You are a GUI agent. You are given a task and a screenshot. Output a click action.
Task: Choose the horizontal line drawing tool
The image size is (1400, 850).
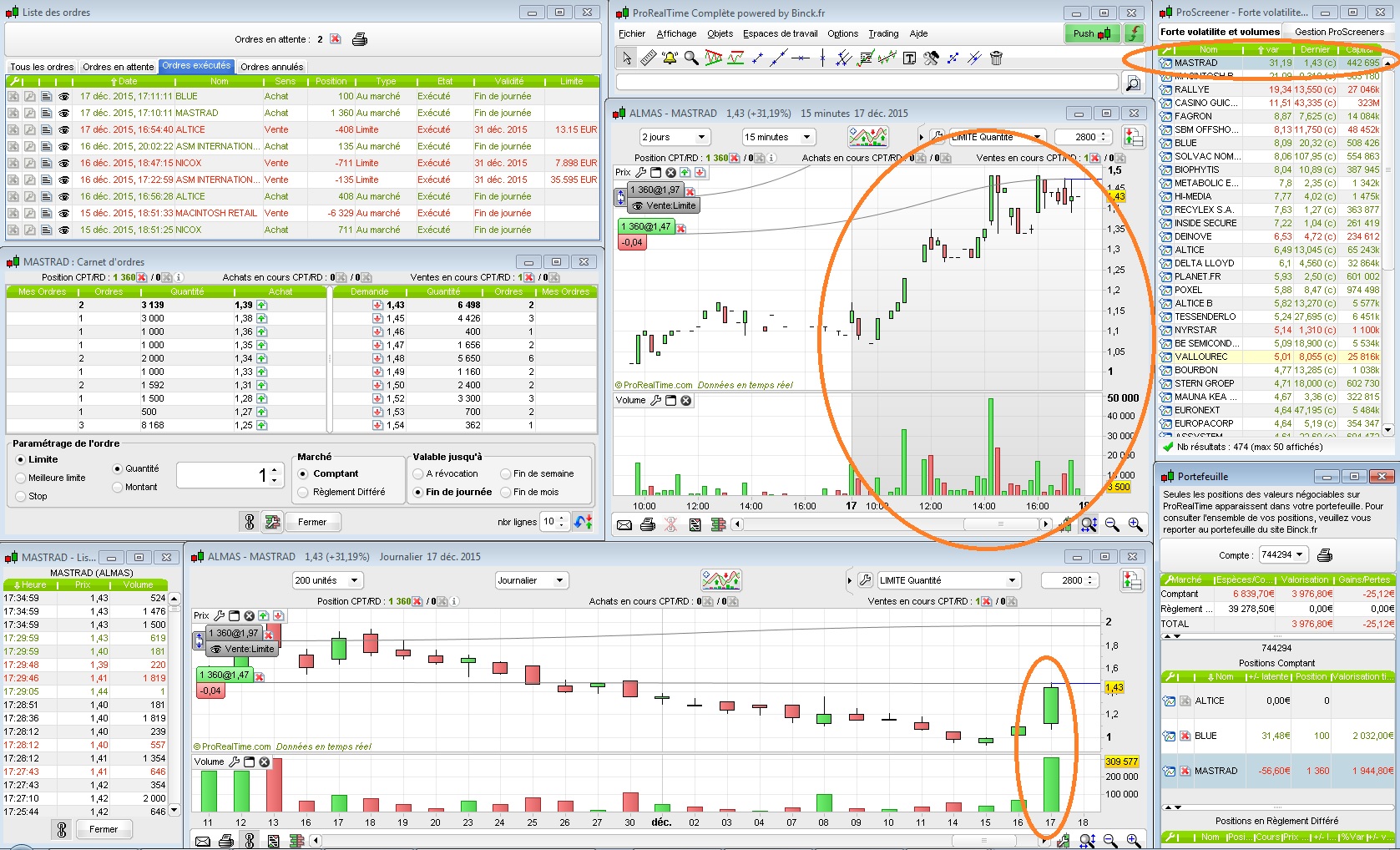tap(801, 58)
